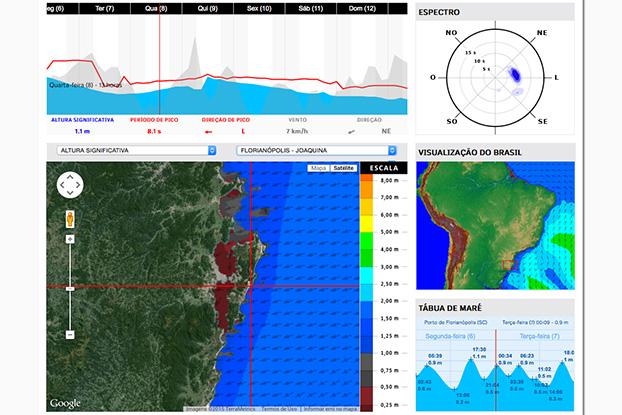
Task: Pan the map down with the arrow control
Action: click(x=70, y=193)
